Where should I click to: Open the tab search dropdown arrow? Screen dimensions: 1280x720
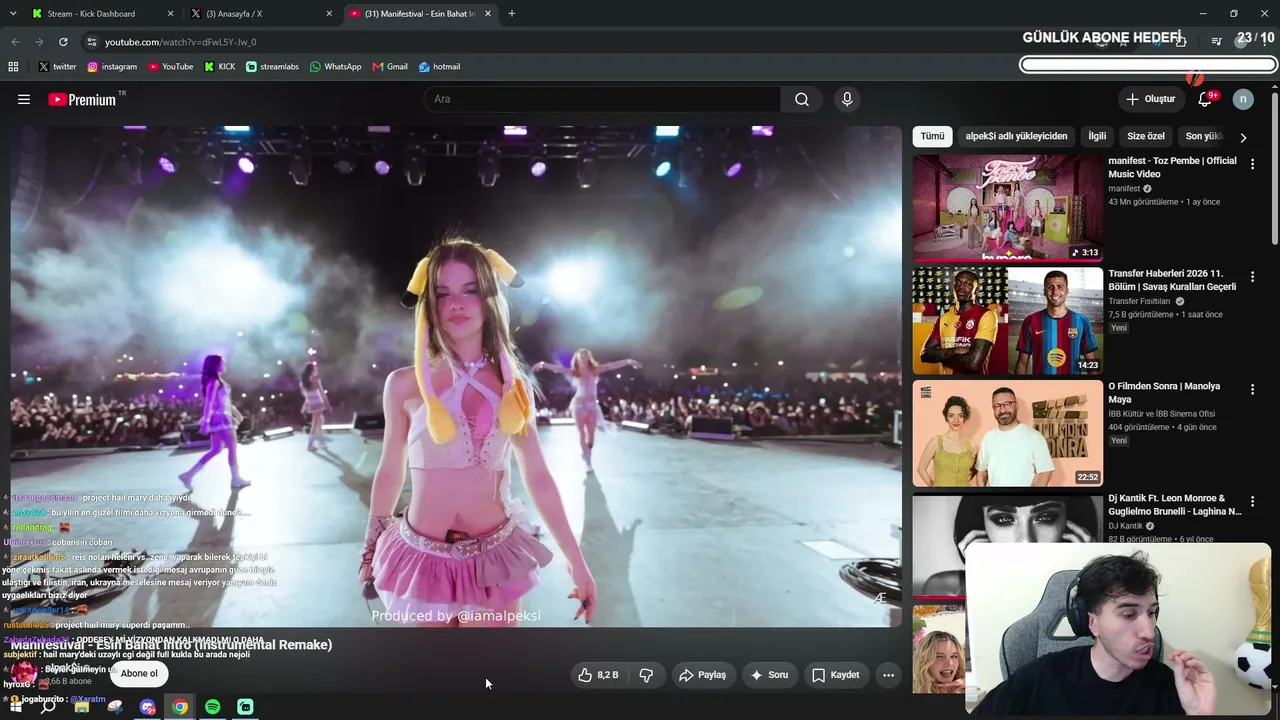click(13, 14)
